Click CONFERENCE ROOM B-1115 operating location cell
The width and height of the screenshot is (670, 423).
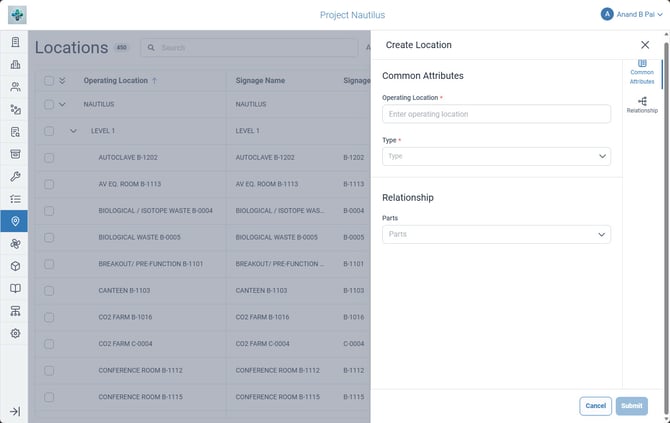click(x=140, y=397)
